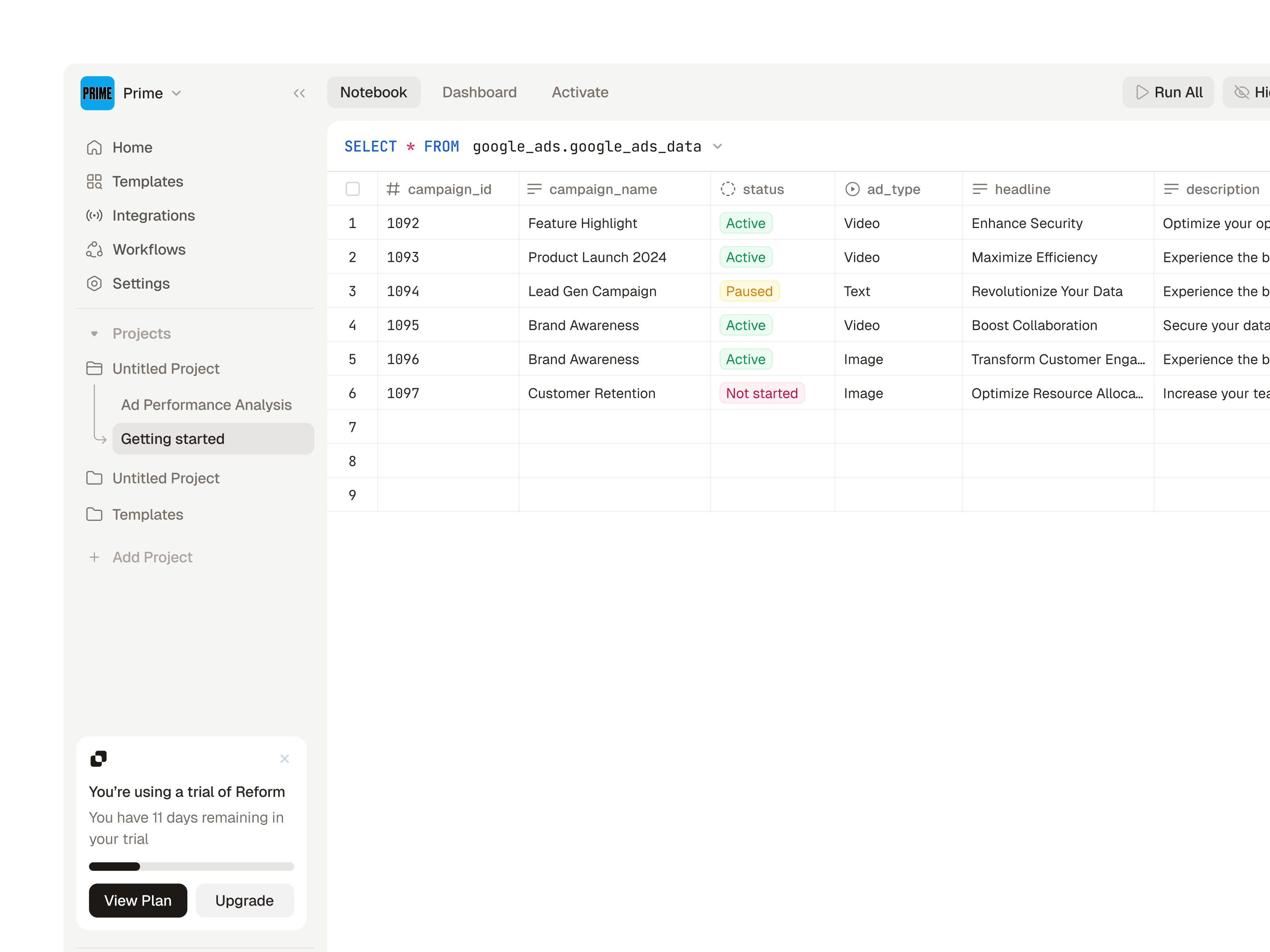Collapse the sidebar with the chevron icon
Screen dimensions: 1270x952
pyautogui.click(x=299, y=93)
